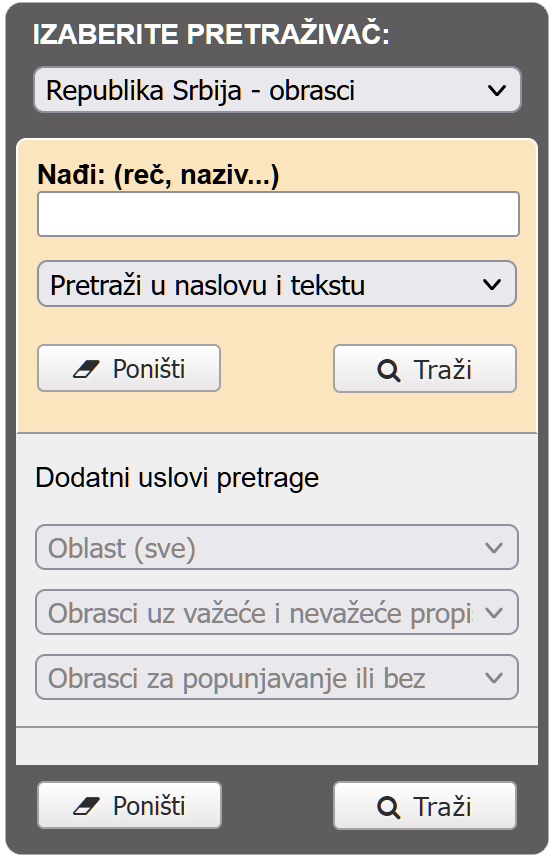Click the Poništi button in the orange panel

point(129,368)
